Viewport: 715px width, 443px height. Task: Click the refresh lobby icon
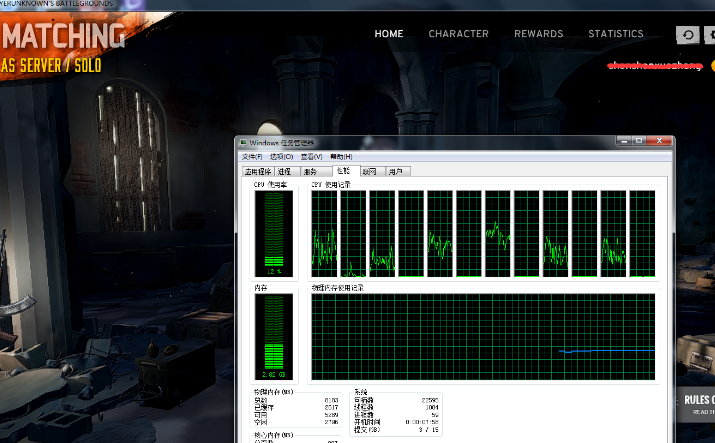click(688, 35)
